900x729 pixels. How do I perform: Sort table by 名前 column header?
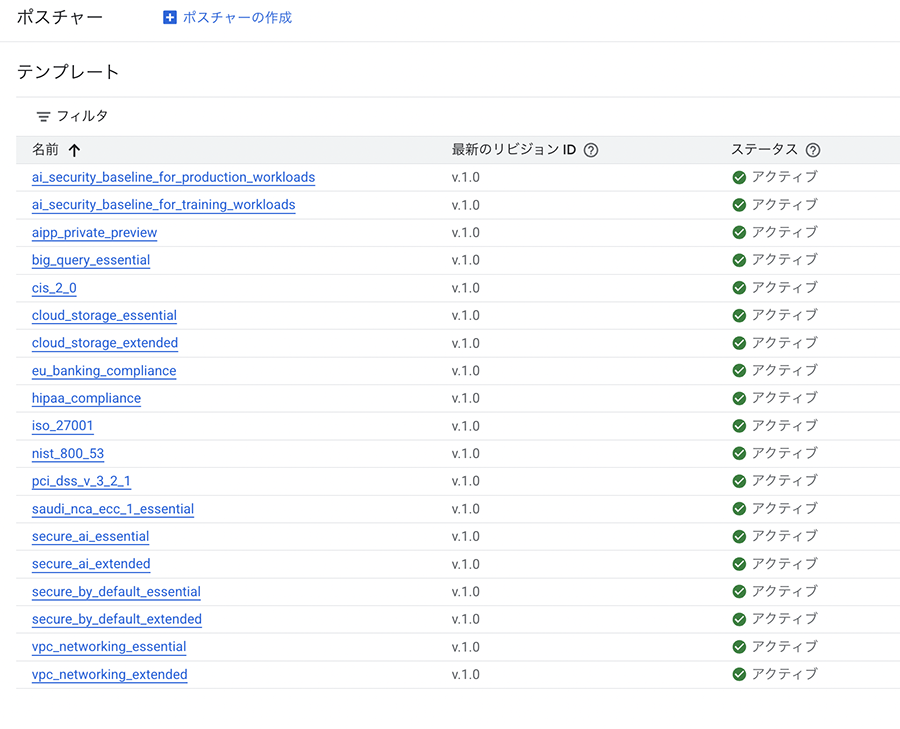tap(45, 150)
